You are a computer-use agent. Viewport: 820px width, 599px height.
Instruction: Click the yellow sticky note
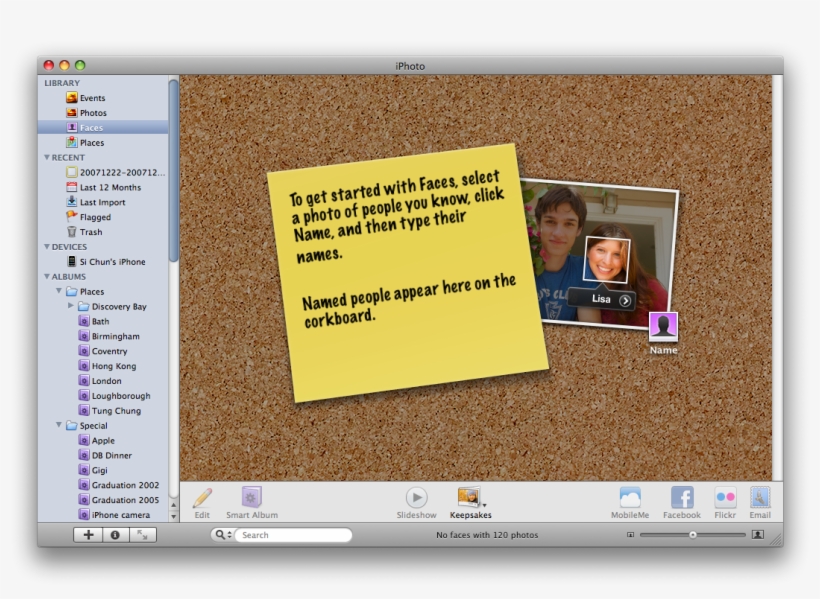pyautogui.click(x=406, y=273)
